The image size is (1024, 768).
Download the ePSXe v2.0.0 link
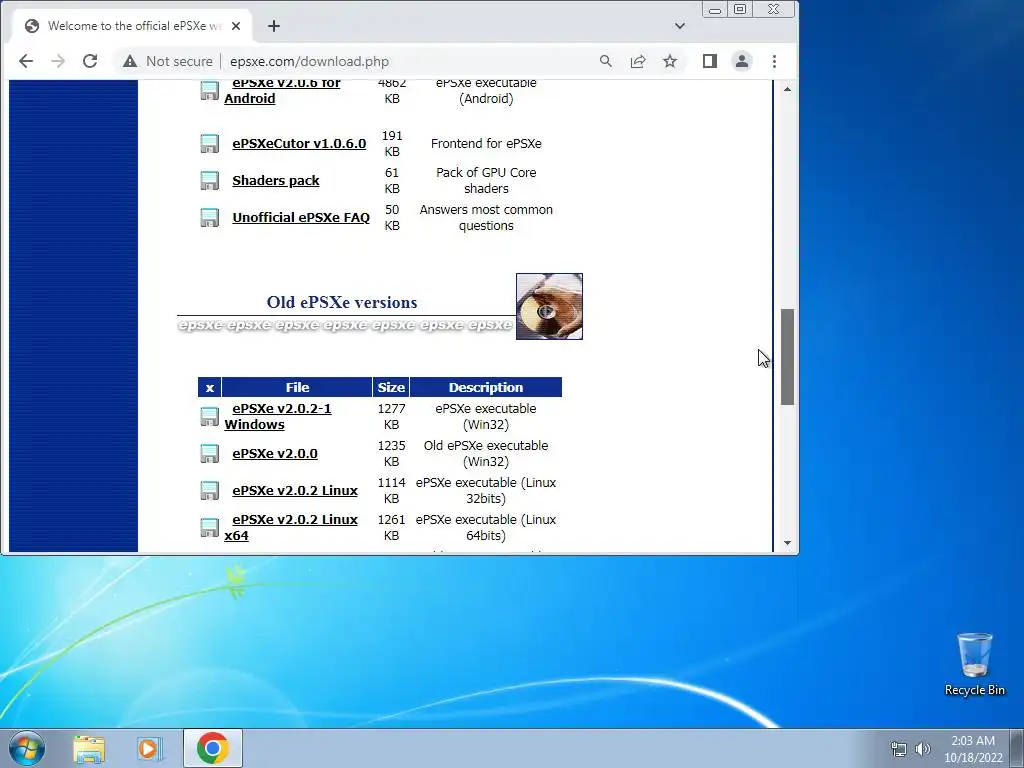275,454
